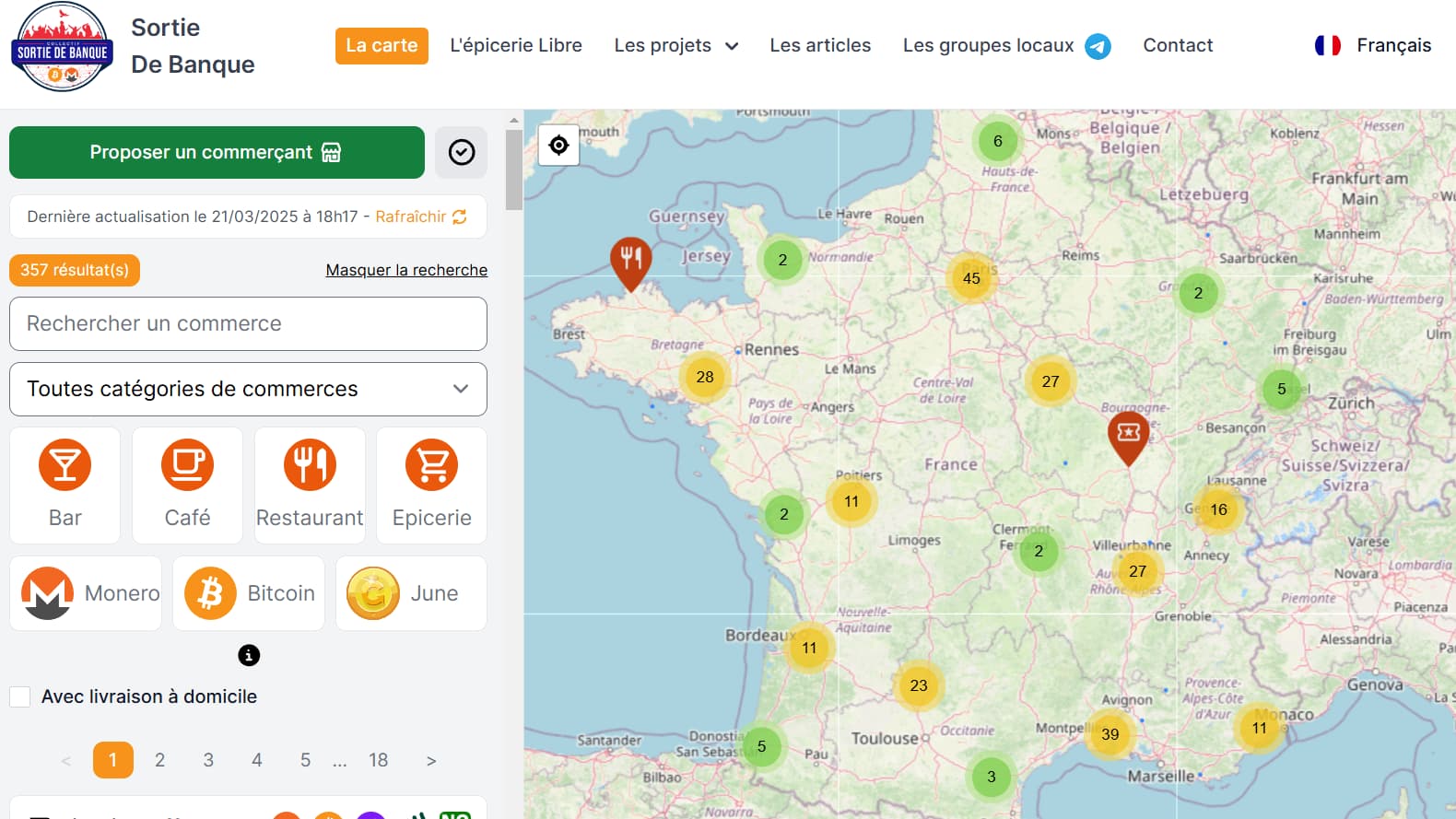Image resolution: width=1456 pixels, height=819 pixels.
Task: Open the Bordeaux cluster of 11
Action: (x=809, y=648)
